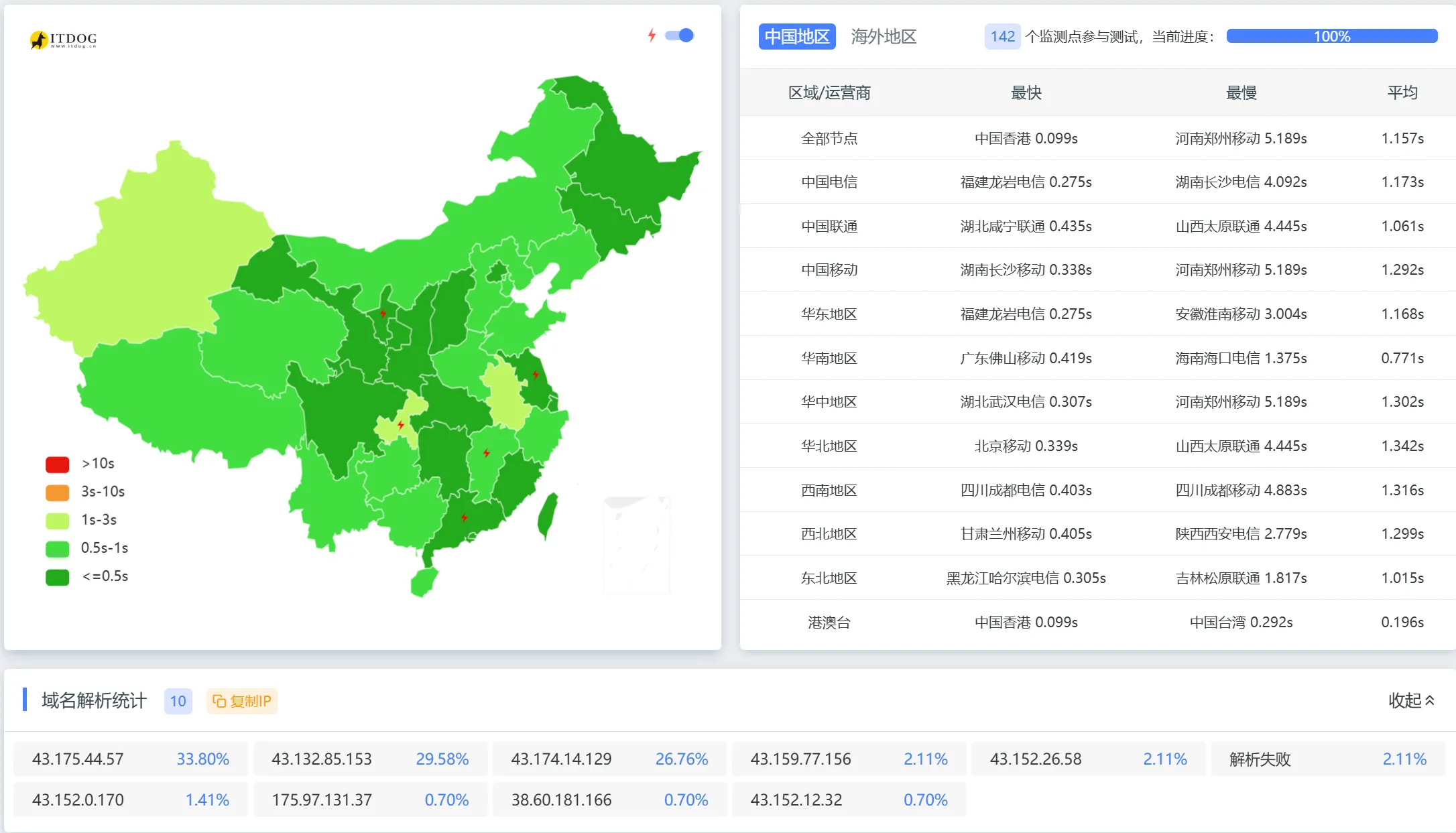Click the 10 resolved IP count badge

[178, 701]
